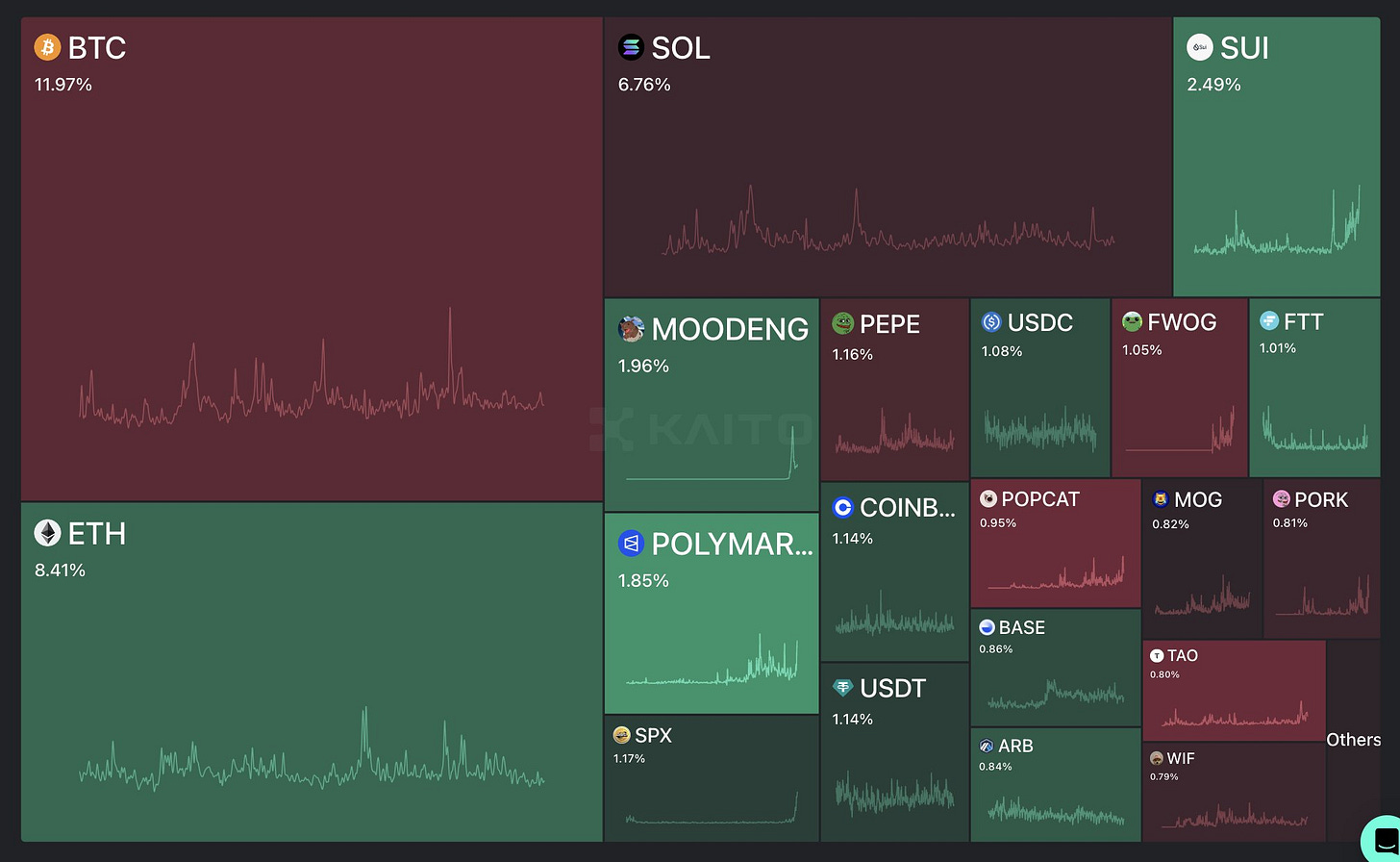Viewport: 1400px width, 862px height.
Task: Click the Polymarket 1.85% value
Action: pos(643,581)
